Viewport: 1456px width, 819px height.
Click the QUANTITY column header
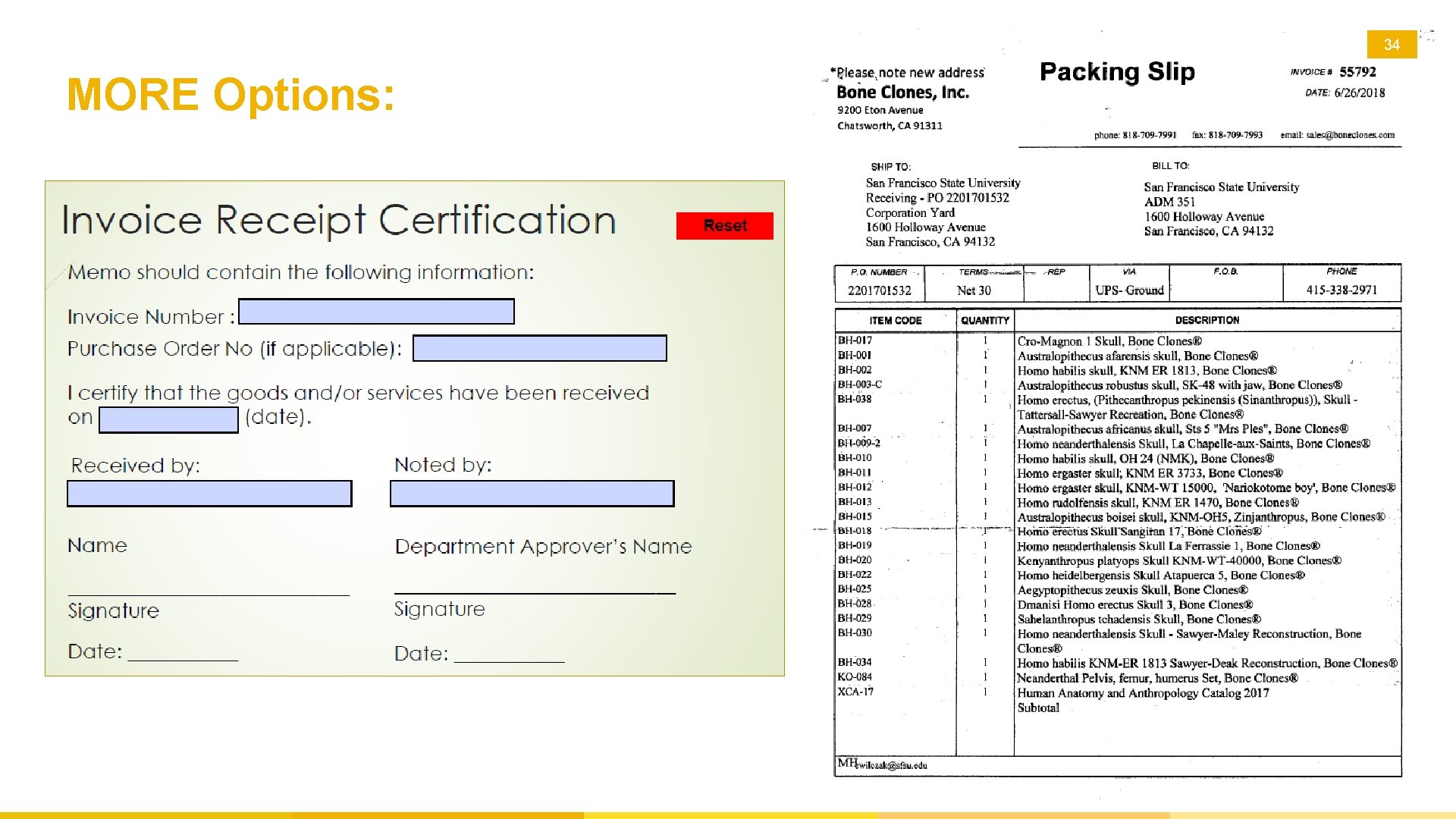point(984,320)
